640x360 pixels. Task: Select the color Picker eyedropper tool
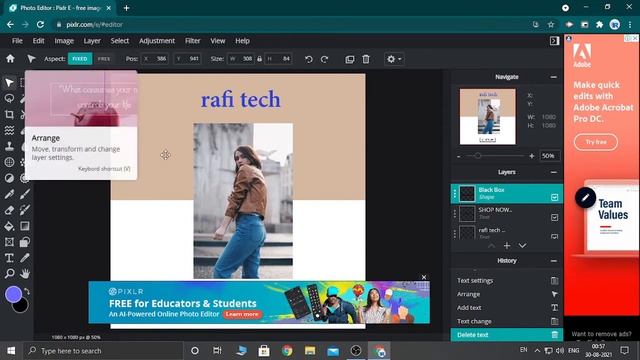[x=25, y=258]
